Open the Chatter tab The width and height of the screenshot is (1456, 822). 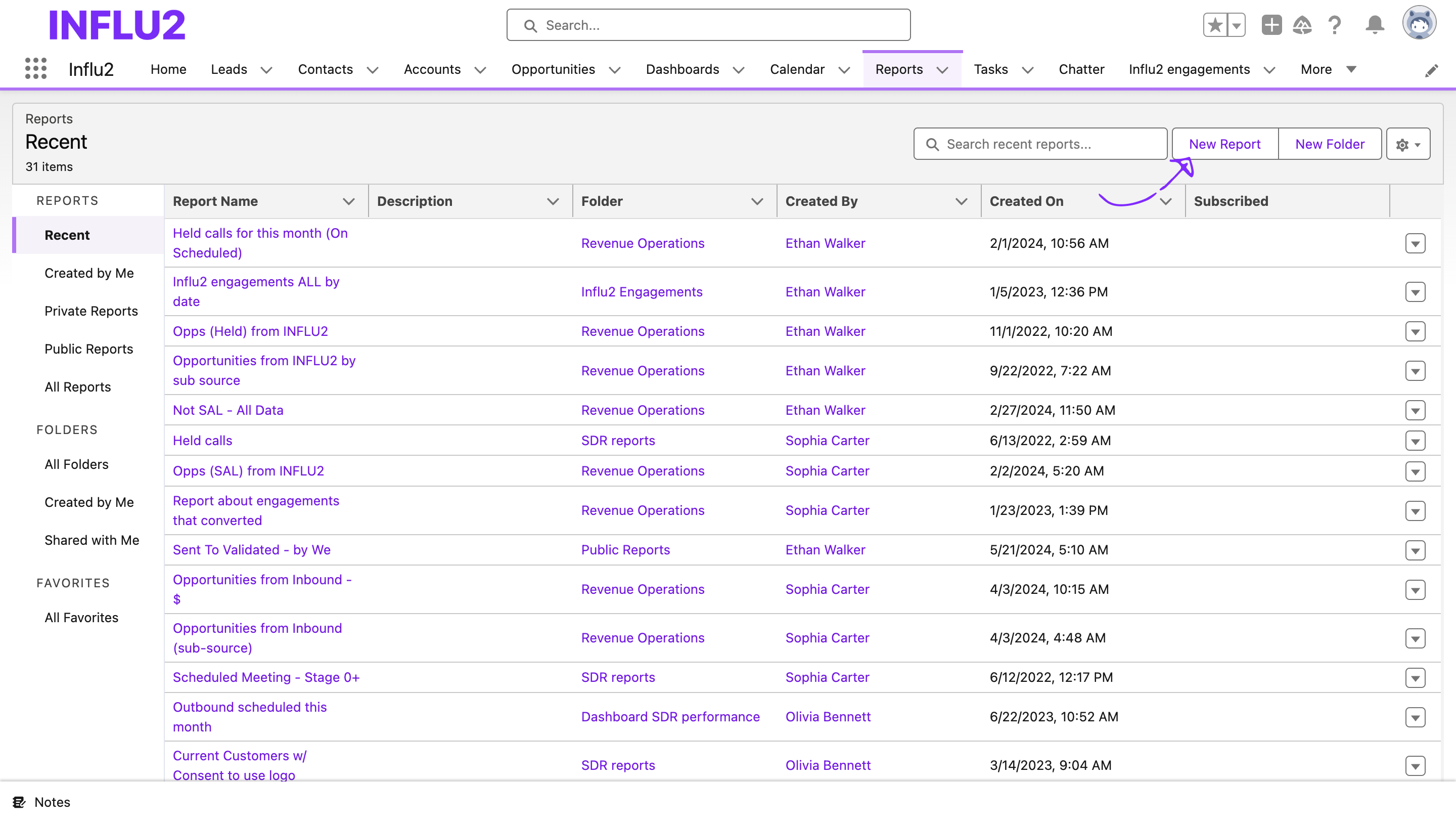(1081, 70)
